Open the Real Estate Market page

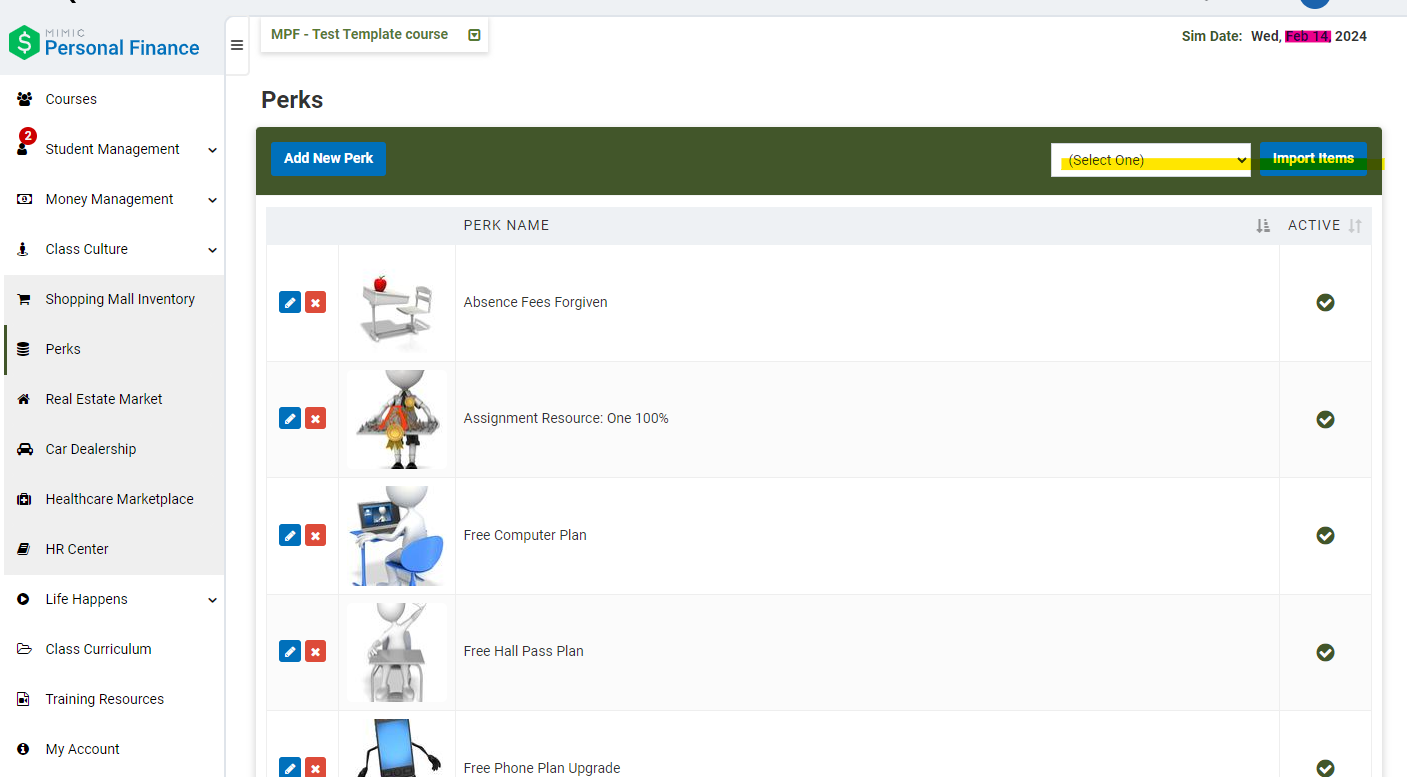pyautogui.click(x=104, y=399)
